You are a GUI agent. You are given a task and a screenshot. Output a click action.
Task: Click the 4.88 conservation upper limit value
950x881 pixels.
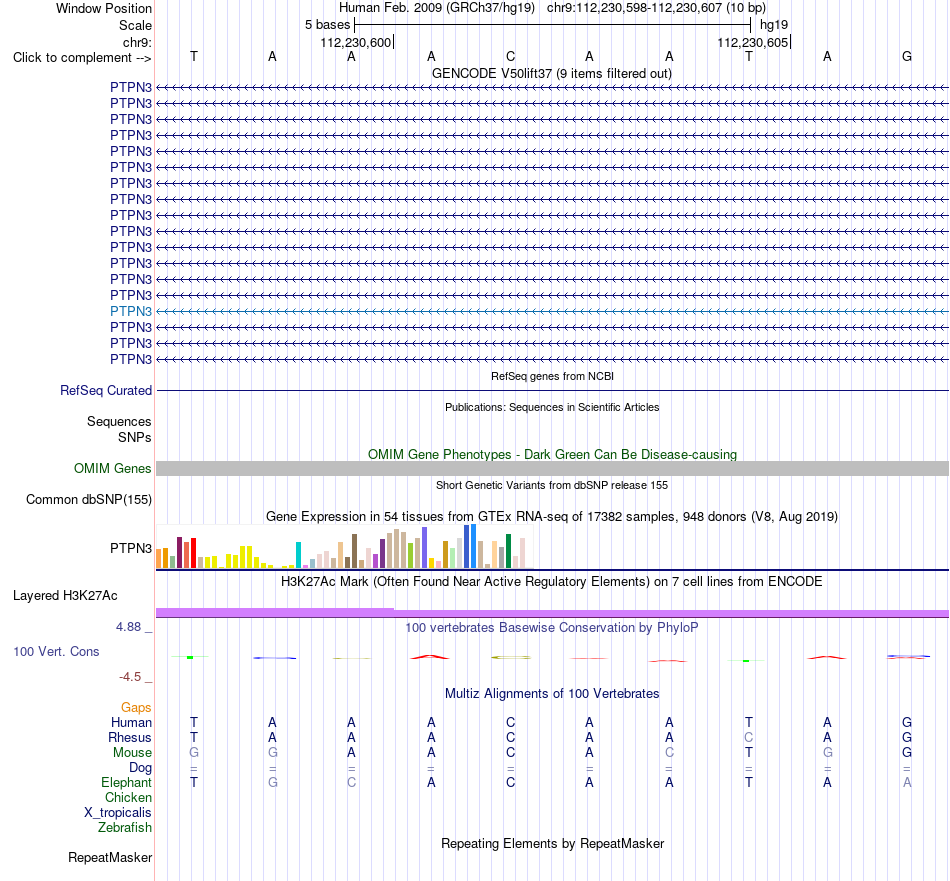128,627
